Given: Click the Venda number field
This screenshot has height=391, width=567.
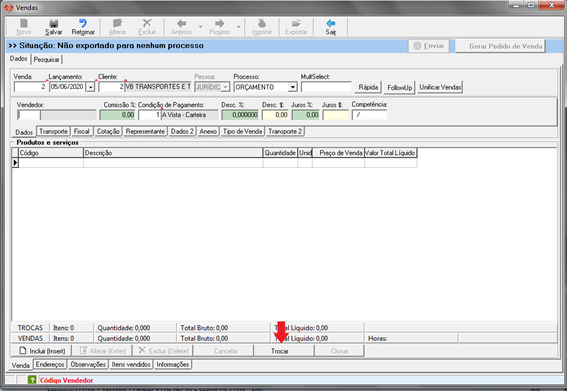Looking at the screenshot, I should click(30, 87).
